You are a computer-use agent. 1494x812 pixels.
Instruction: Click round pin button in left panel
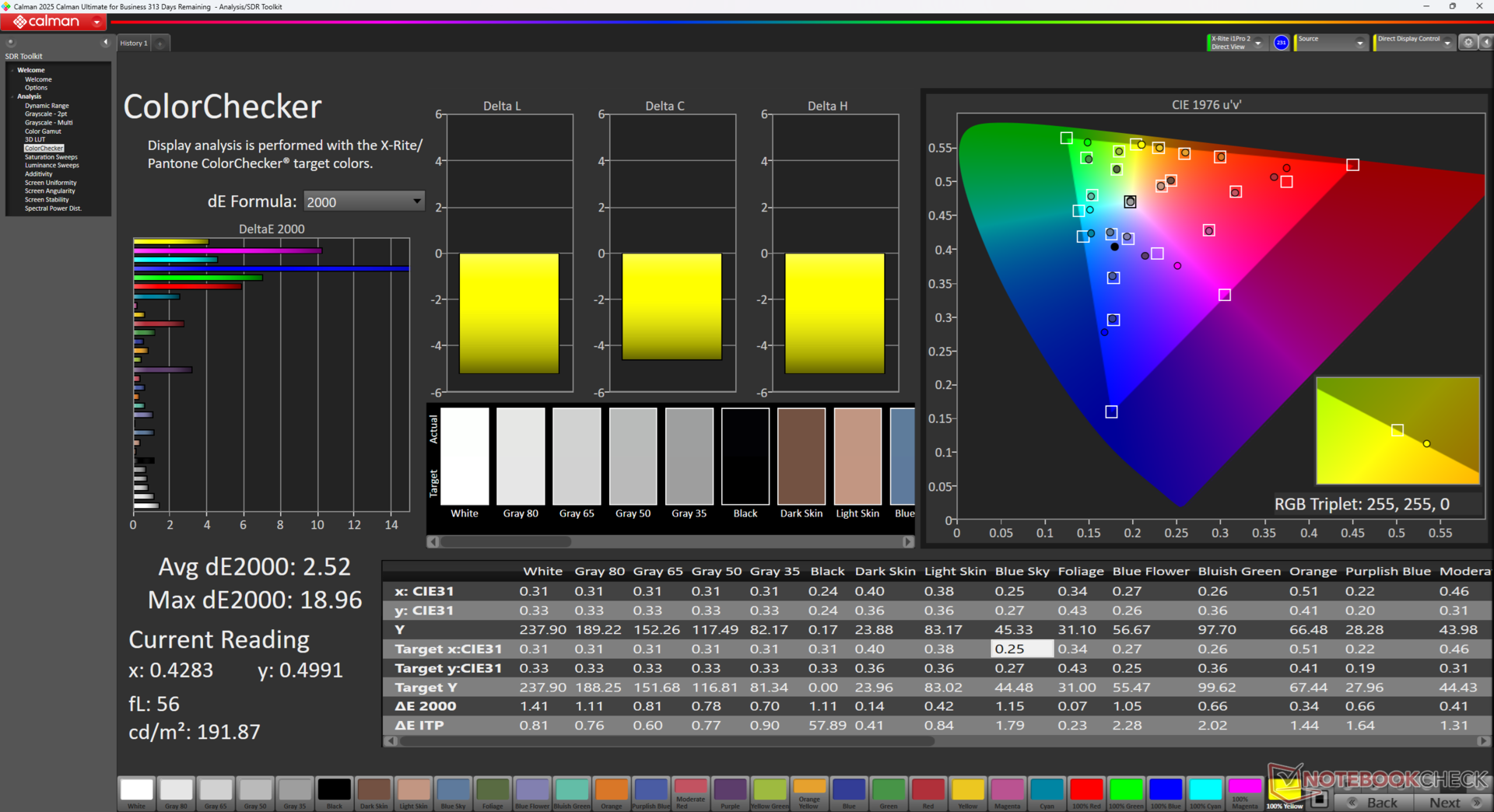tap(11, 43)
